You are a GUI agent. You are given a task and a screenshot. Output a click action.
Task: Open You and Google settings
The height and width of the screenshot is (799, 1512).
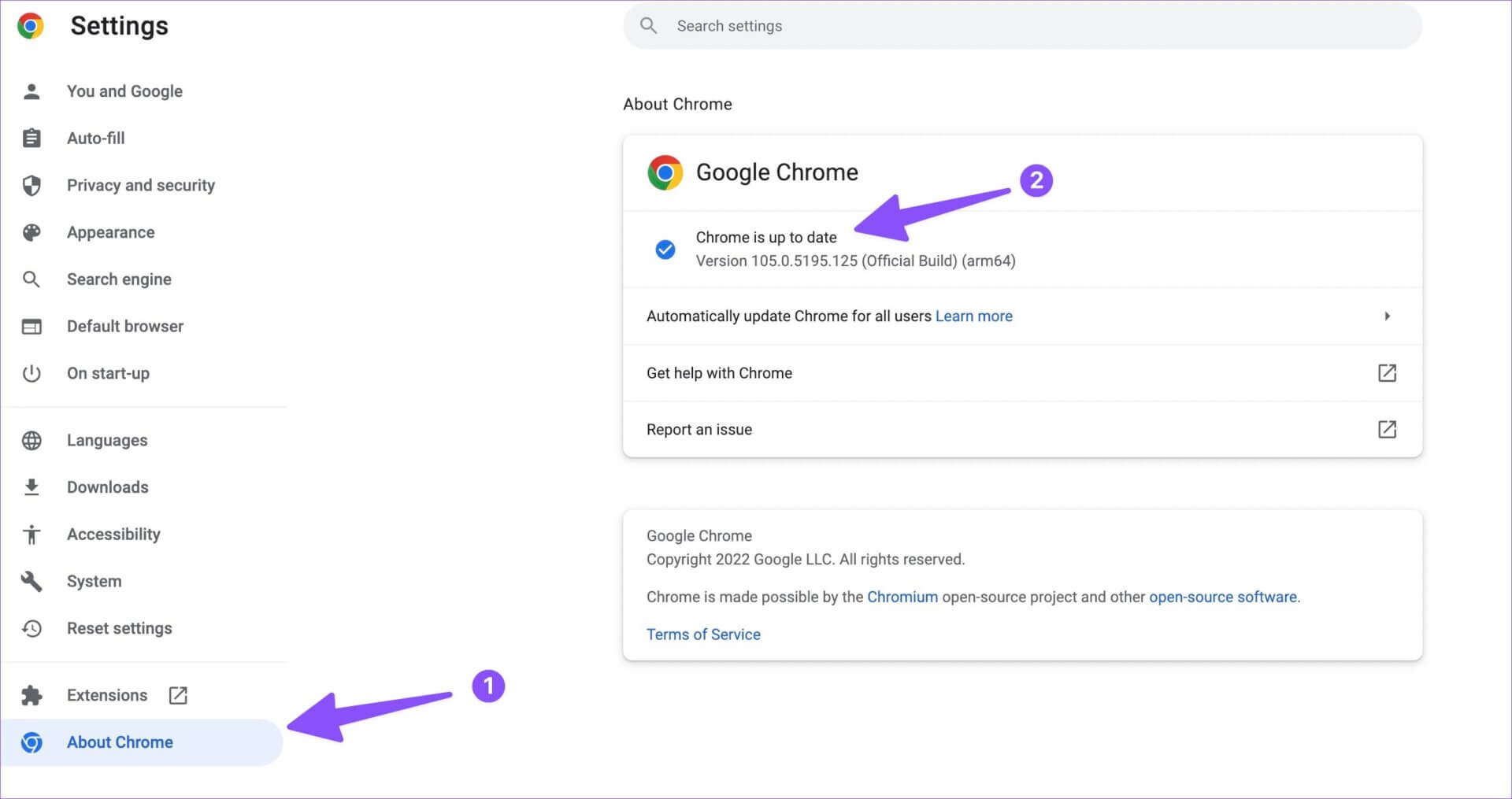[x=124, y=91]
